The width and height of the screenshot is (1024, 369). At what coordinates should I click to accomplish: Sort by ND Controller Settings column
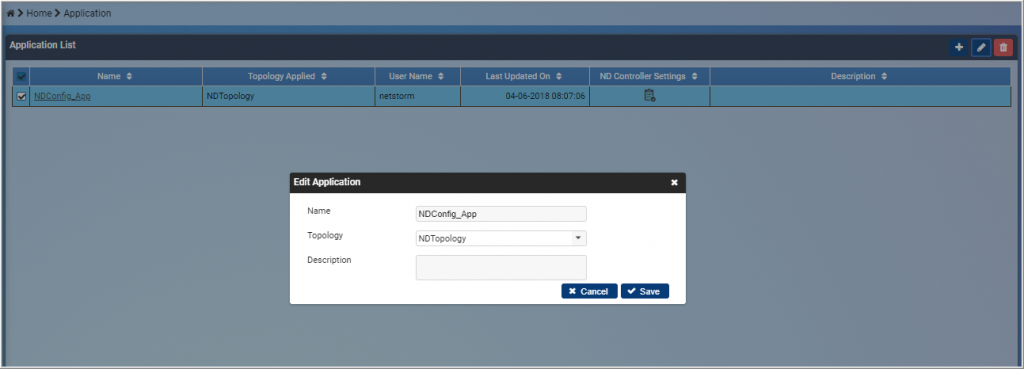click(x=649, y=76)
